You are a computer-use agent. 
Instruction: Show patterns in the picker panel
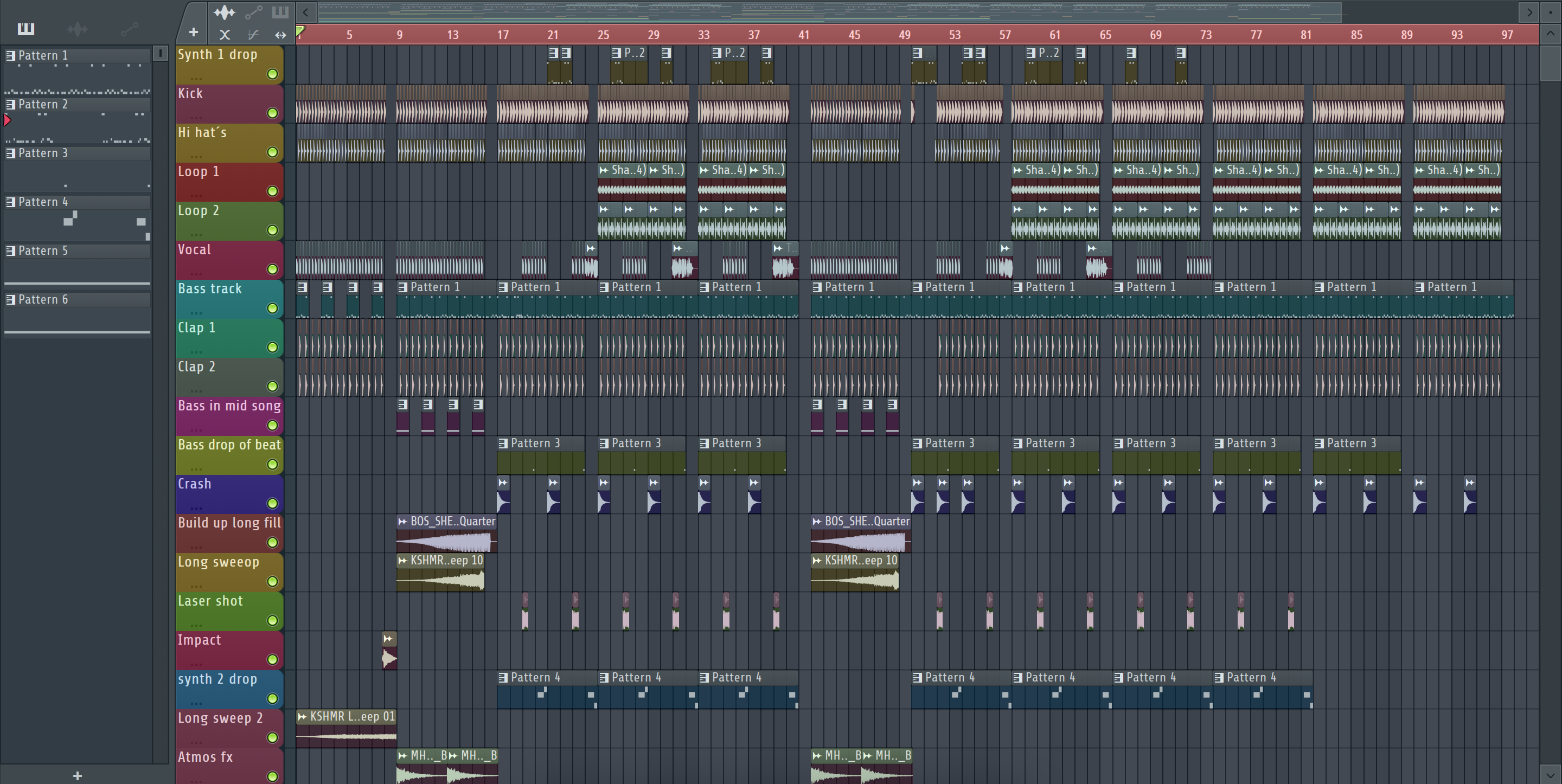coord(25,29)
